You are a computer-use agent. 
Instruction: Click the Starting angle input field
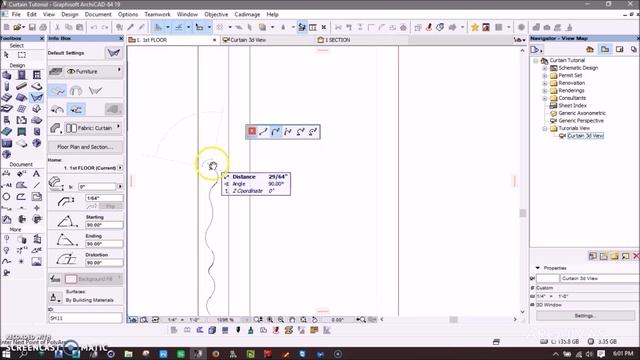point(104,225)
